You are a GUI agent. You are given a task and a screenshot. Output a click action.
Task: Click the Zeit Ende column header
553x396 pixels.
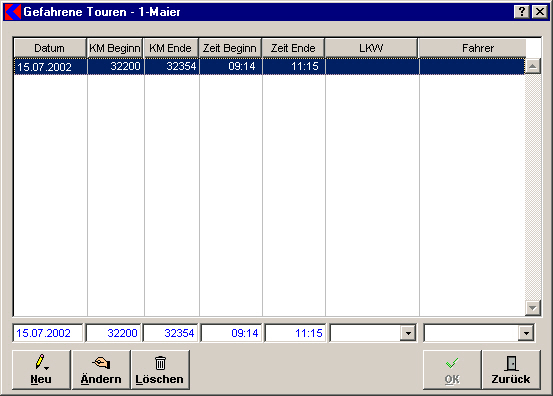pos(293,48)
